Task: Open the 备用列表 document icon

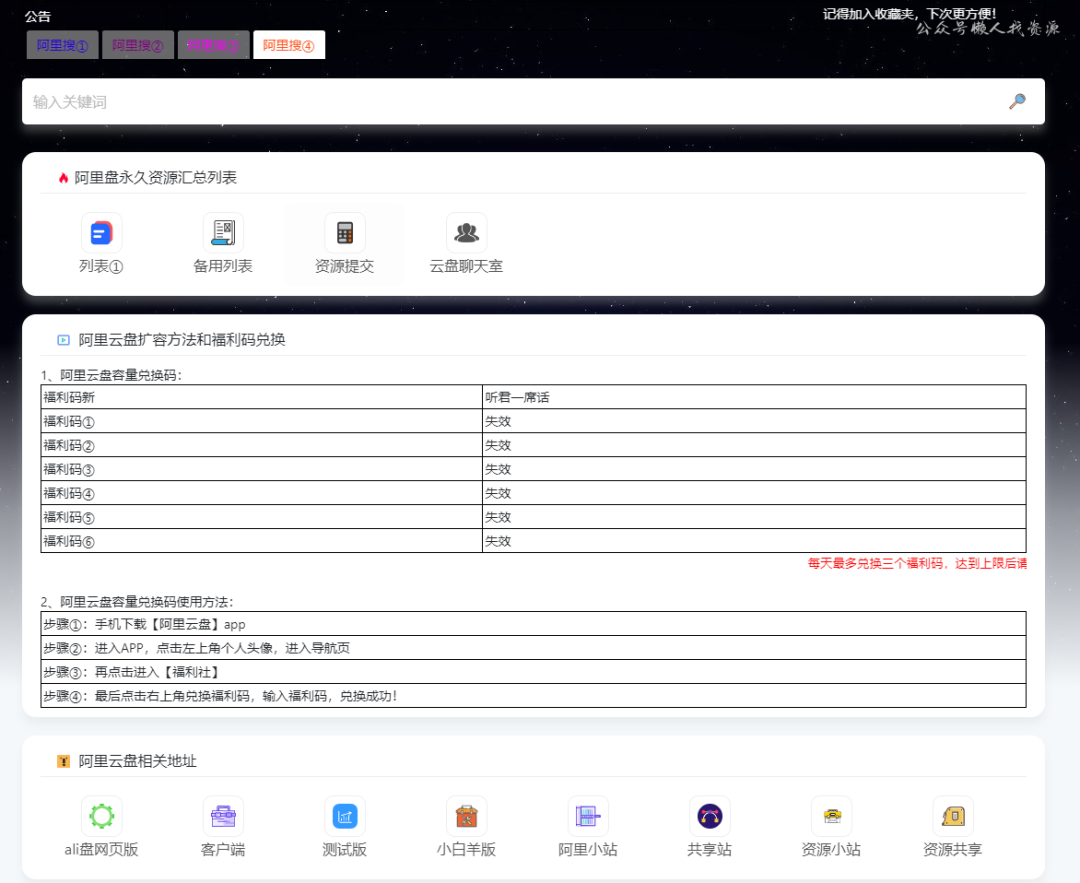Action: coord(223,233)
